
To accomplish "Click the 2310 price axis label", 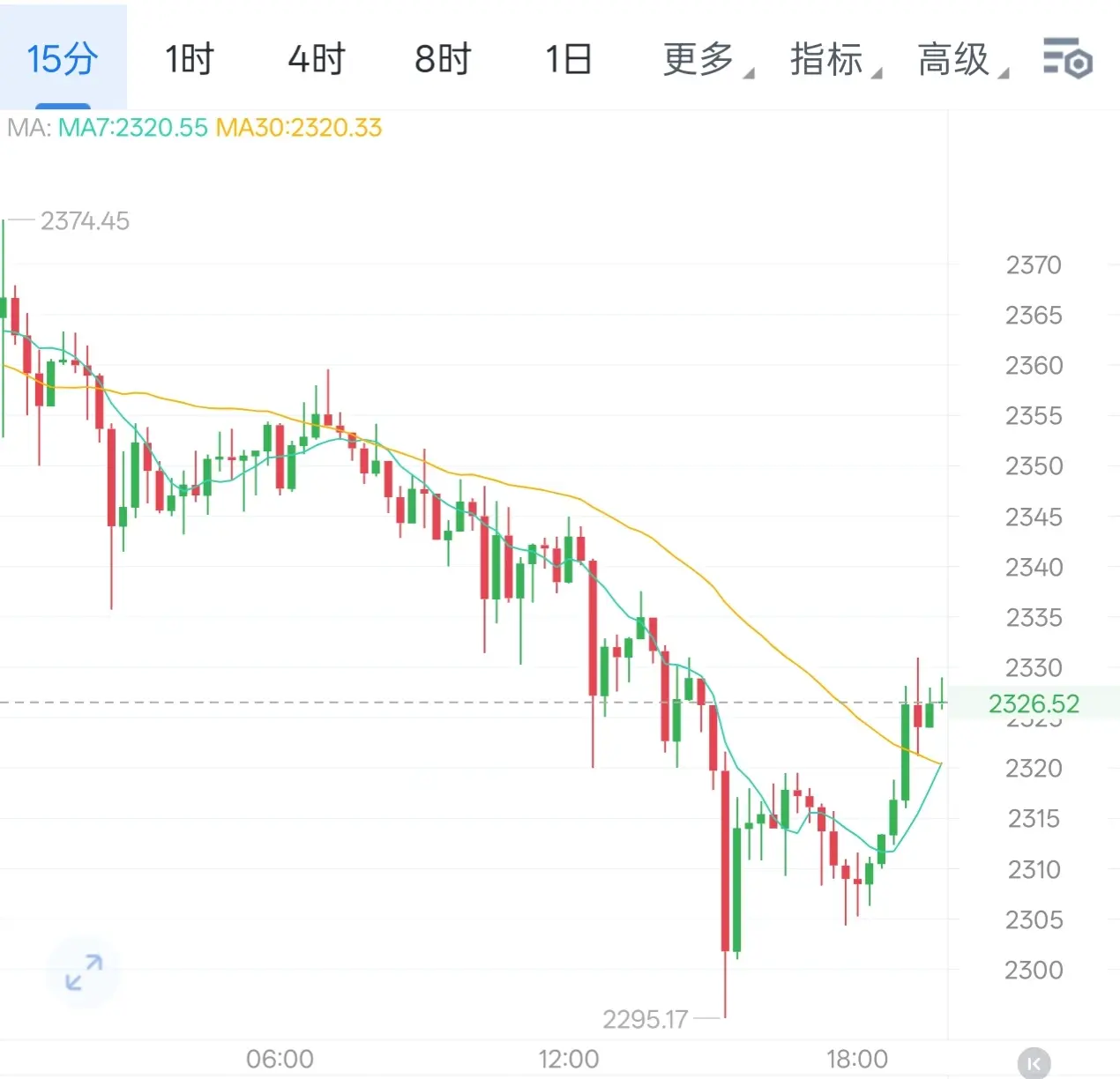I will tap(1034, 869).
